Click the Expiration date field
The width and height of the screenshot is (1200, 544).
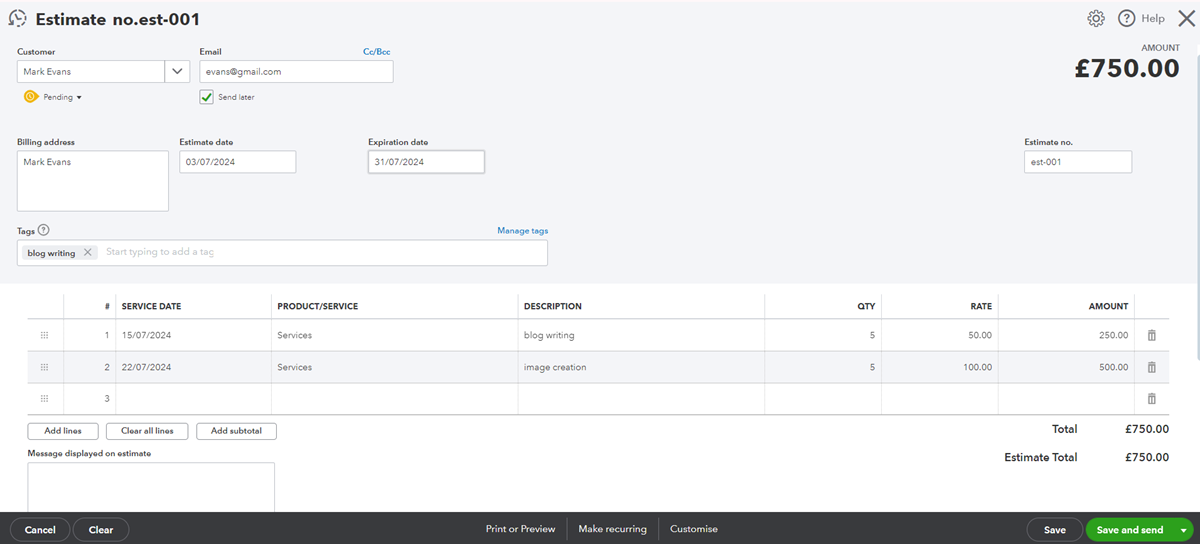[426, 162]
